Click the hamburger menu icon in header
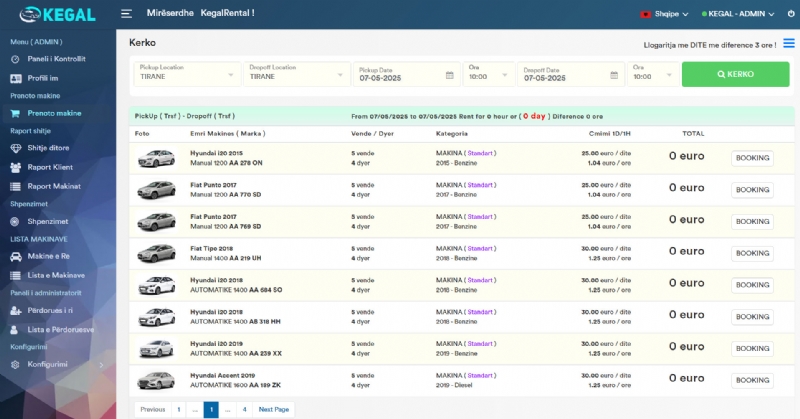The height and width of the screenshot is (419, 800). 126,14
